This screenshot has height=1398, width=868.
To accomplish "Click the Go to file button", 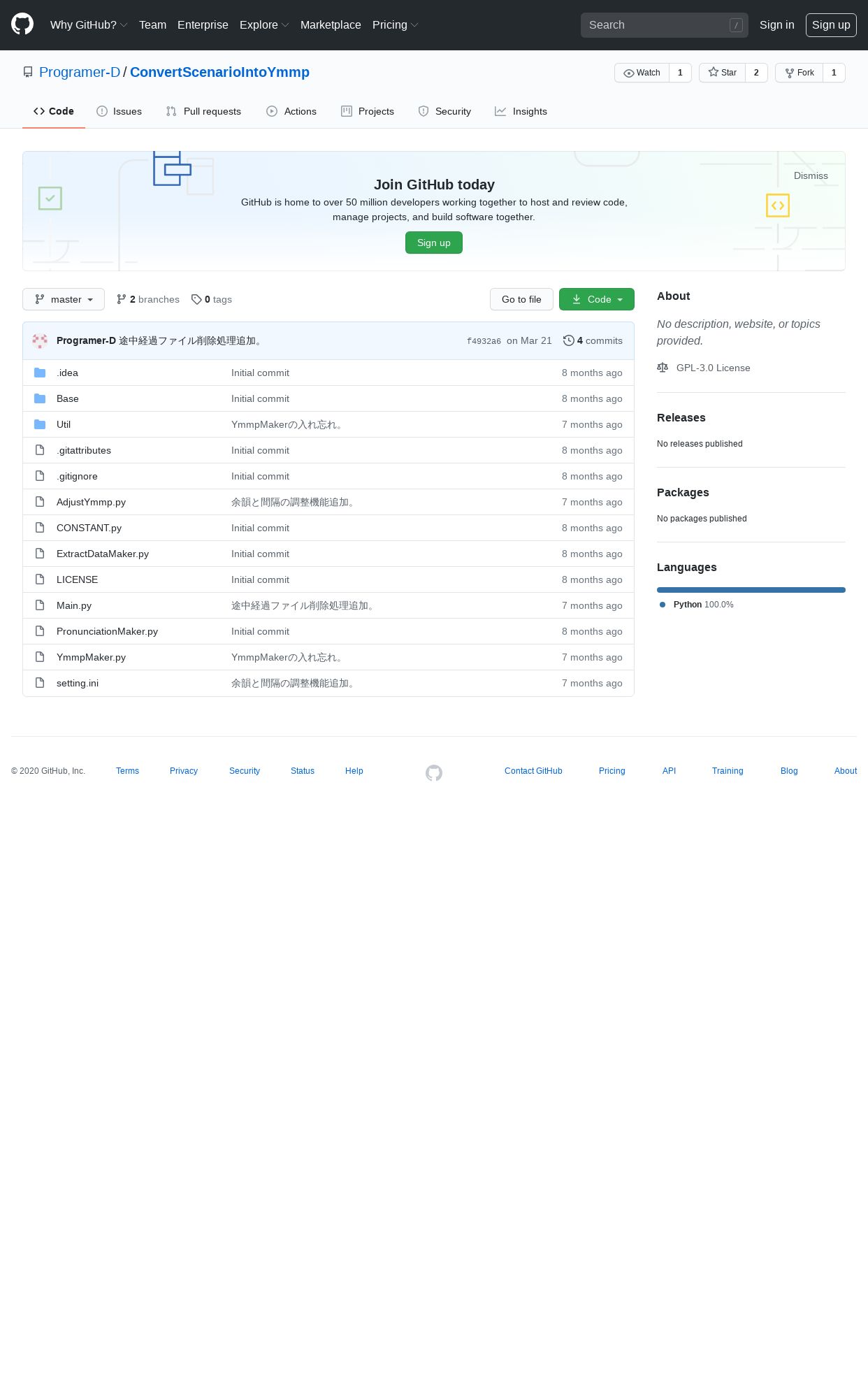I will click(x=521, y=299).
